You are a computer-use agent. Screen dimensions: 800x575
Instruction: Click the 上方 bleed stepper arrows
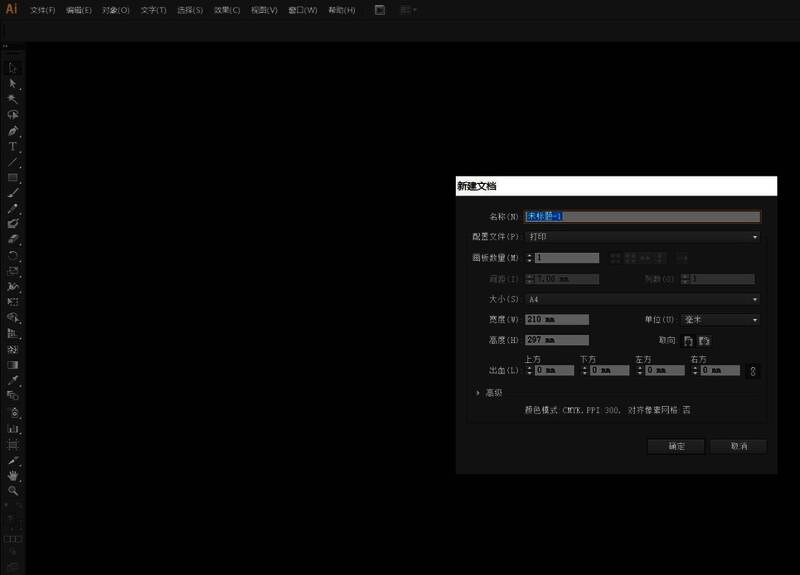click(530, 370)
